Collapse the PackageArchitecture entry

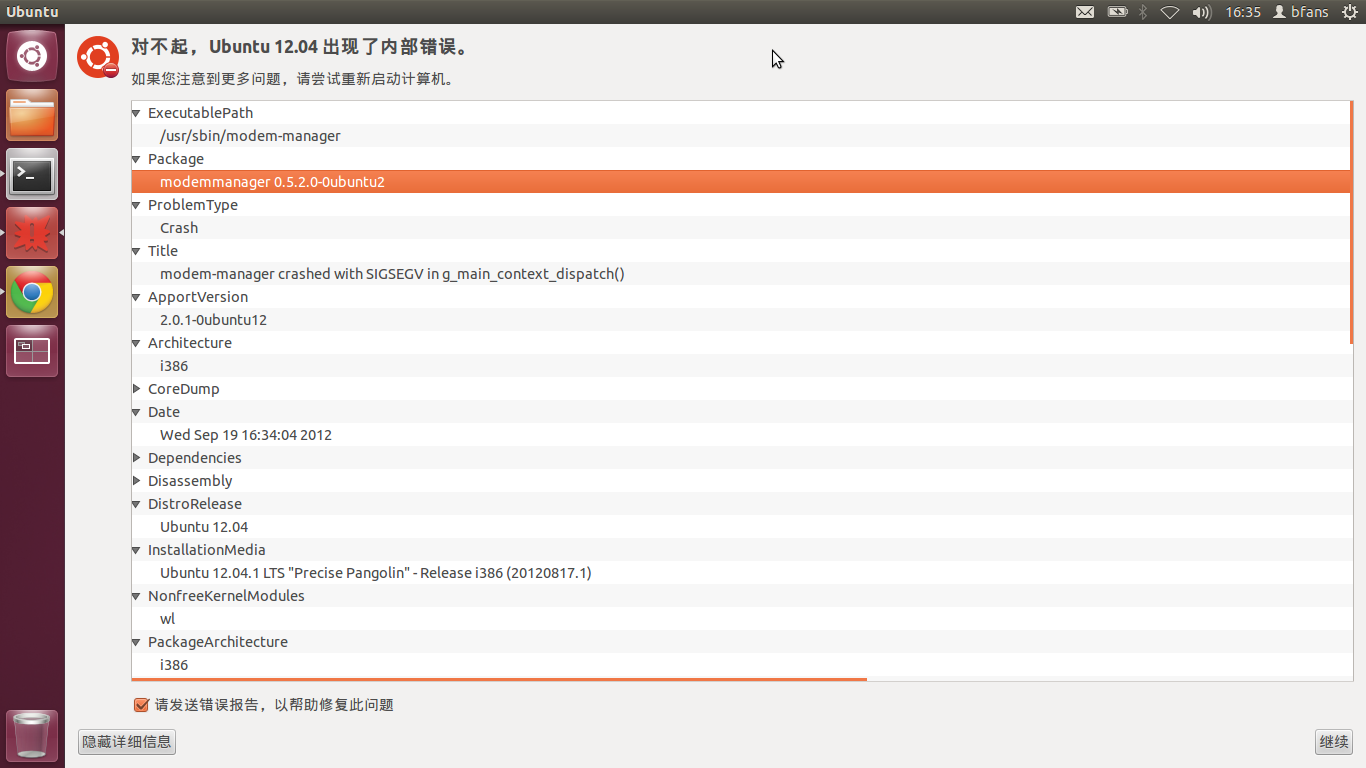coord(137,642)
